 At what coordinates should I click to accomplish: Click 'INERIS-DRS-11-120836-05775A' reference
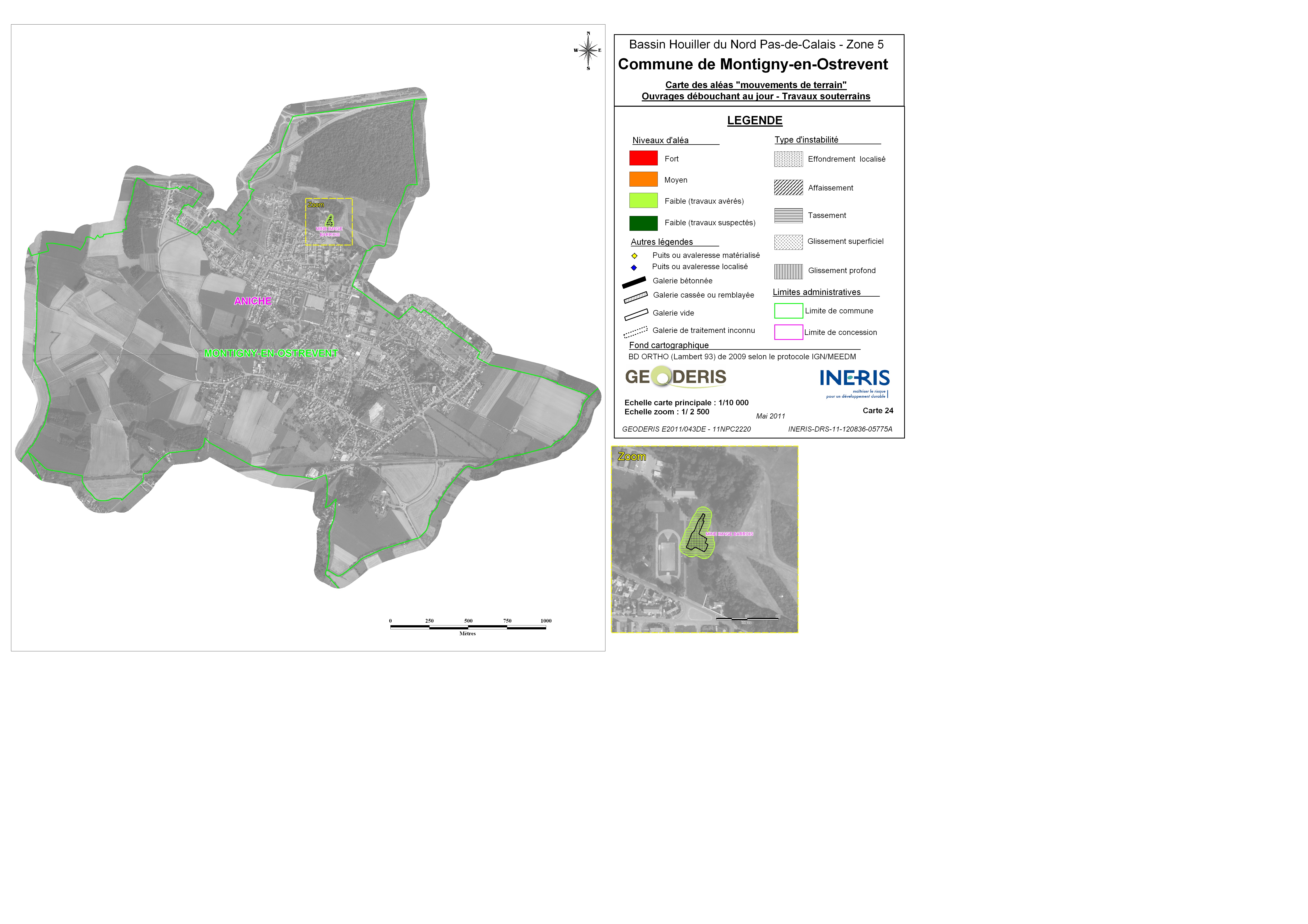pyautogui.click(x=840, y=430)
